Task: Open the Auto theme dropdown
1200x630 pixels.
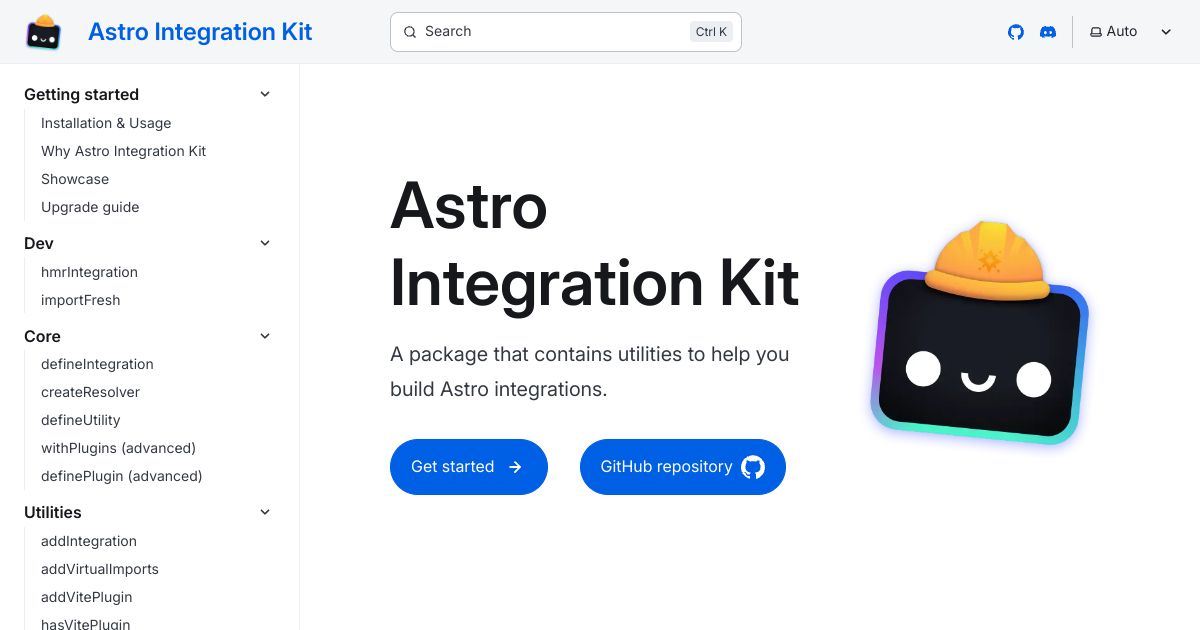Action: pos(1130,32)
